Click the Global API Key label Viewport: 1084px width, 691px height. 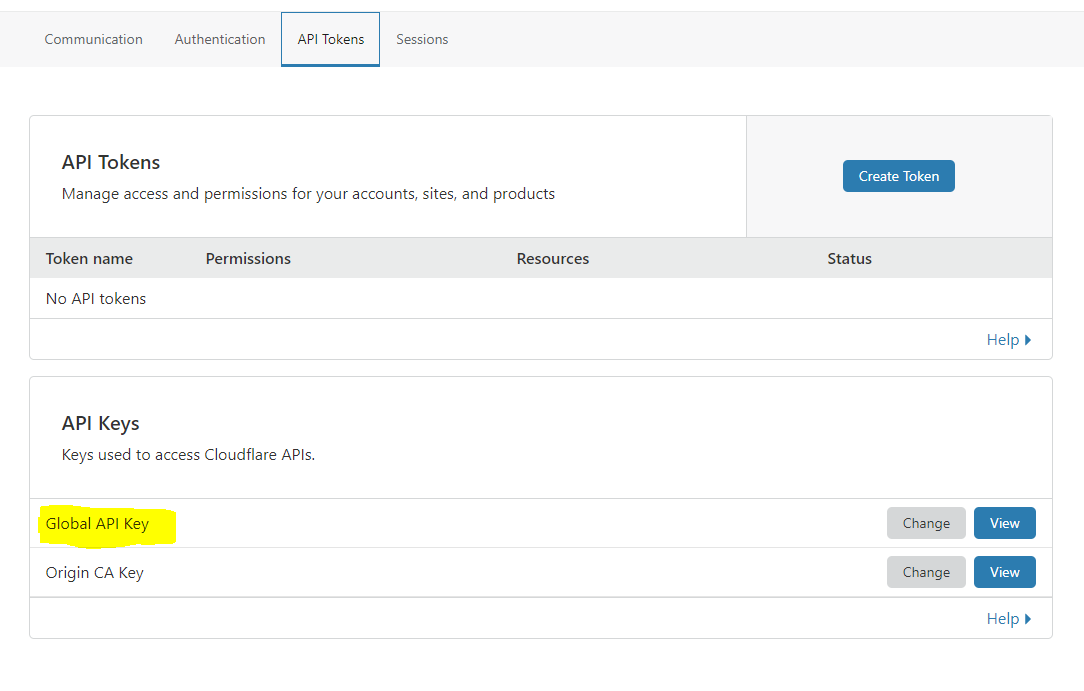pos(97,524)
